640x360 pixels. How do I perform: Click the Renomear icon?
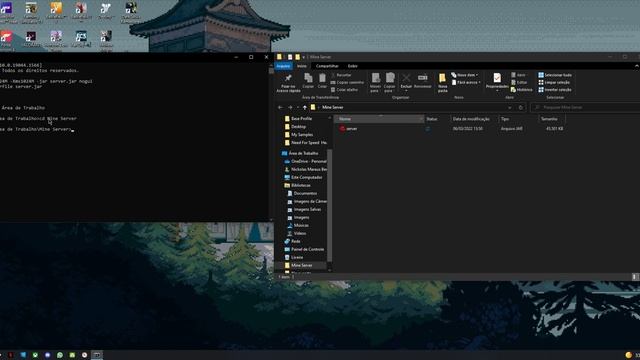click(x=422, y=78)
